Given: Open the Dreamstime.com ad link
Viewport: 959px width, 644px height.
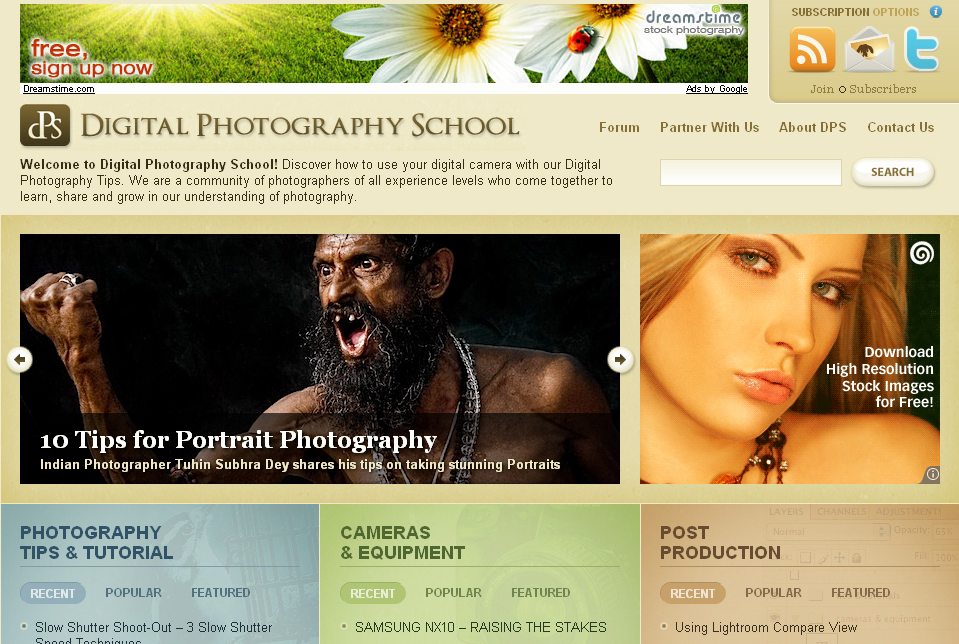Looking at the screenshot, I should 59,89.
